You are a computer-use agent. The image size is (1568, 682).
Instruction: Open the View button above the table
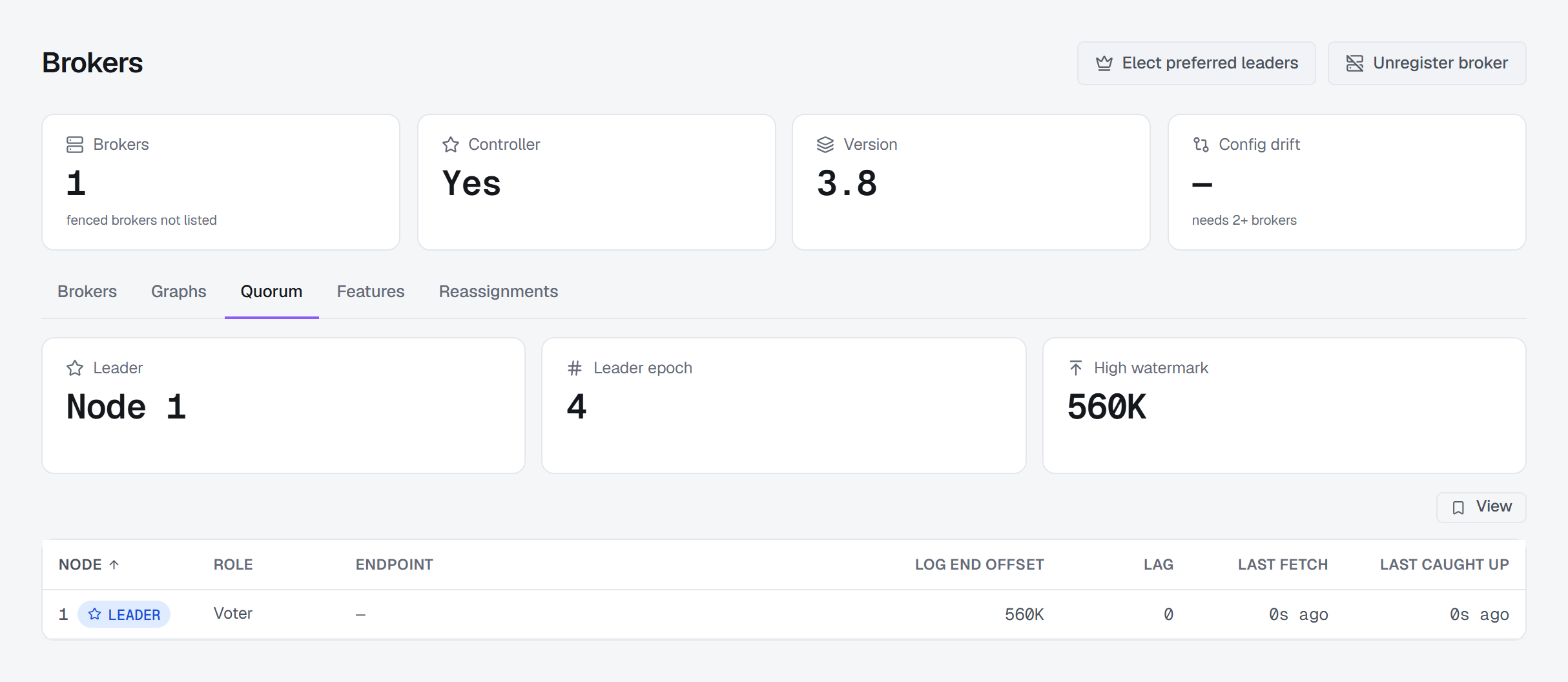point(1481,508)
